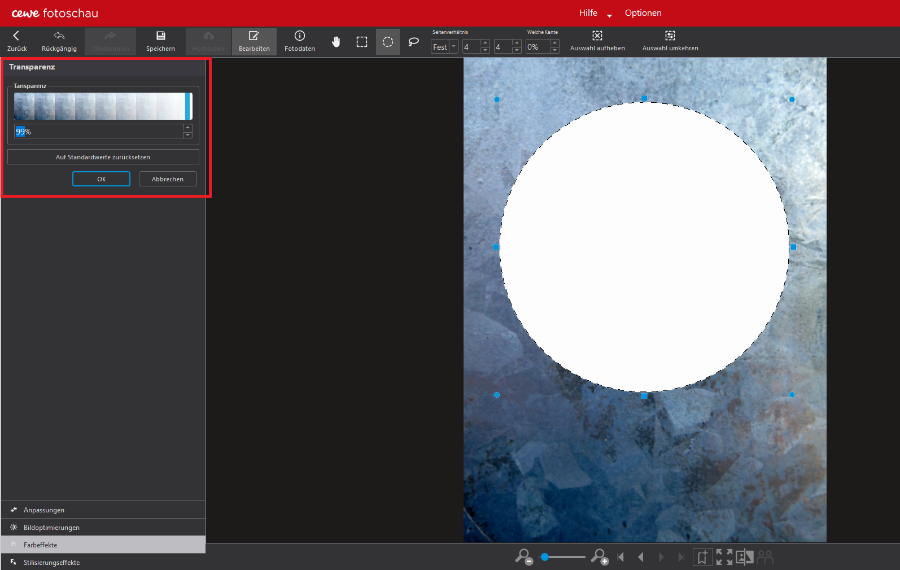The image size is (900, 570).
Task: Save the image with Speichern
Action: tap(160, 40)
